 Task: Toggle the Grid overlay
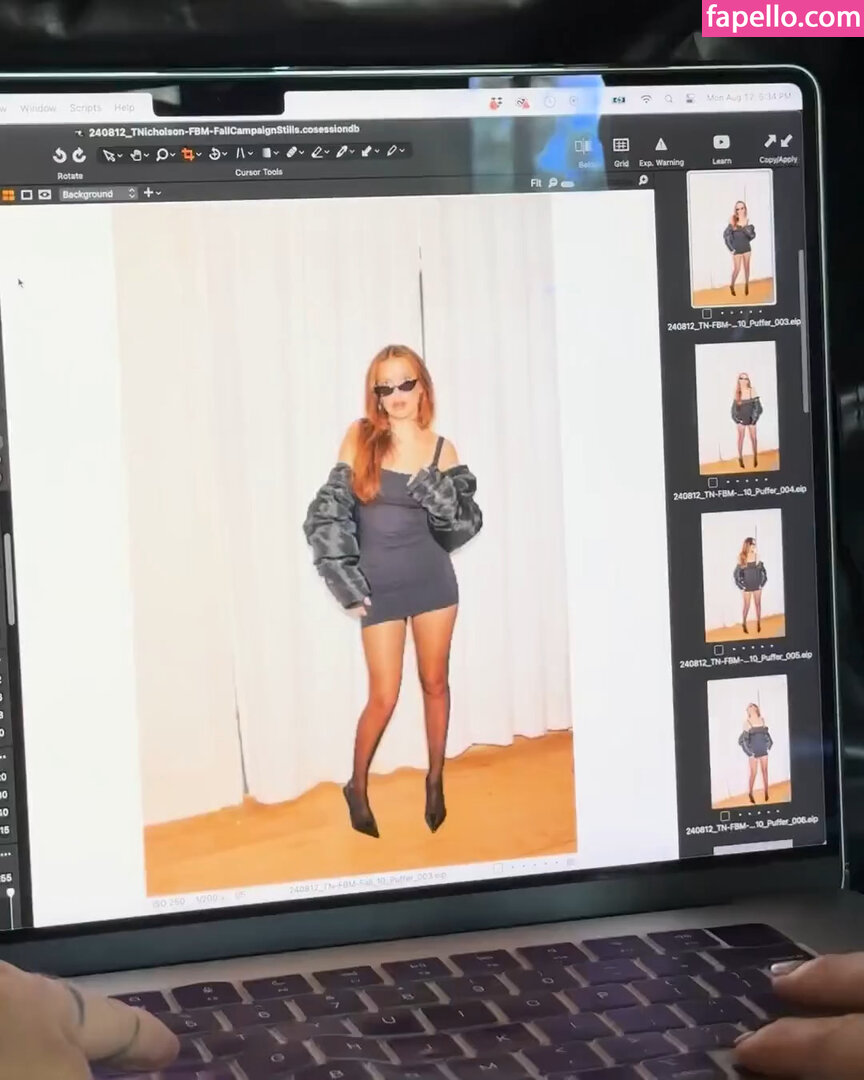pyautogui.click(x=621, y=146)
